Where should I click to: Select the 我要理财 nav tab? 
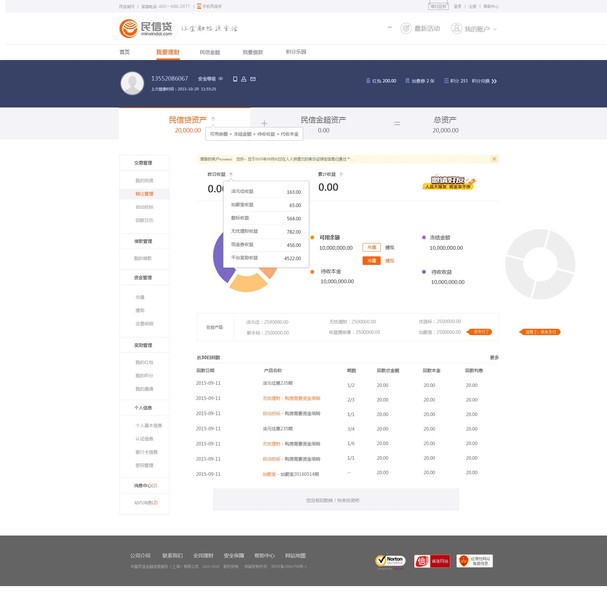coord(168,52)
